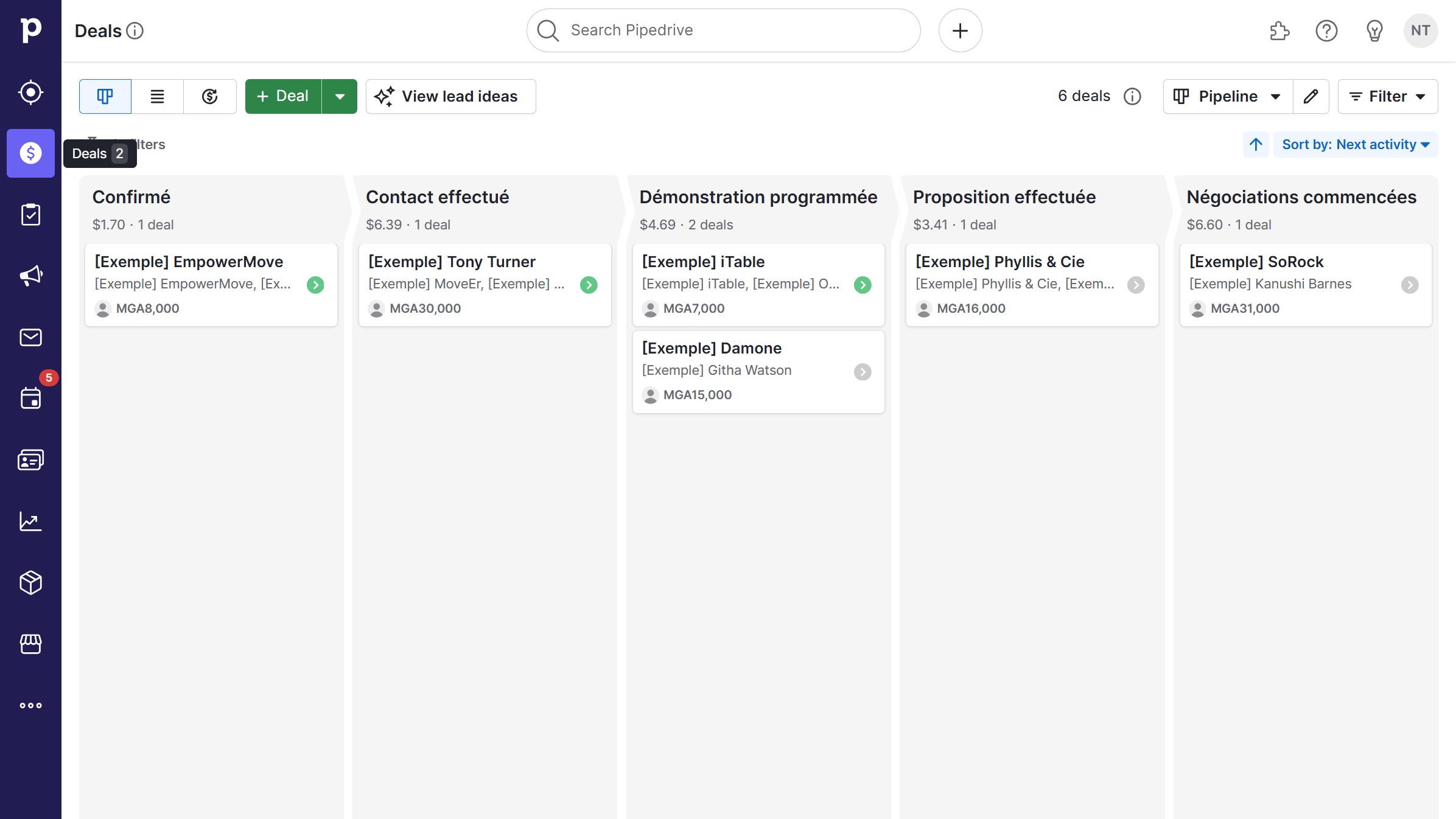
Task: Expand the Deal button dropdown arrow
Action: coord(340,96)
